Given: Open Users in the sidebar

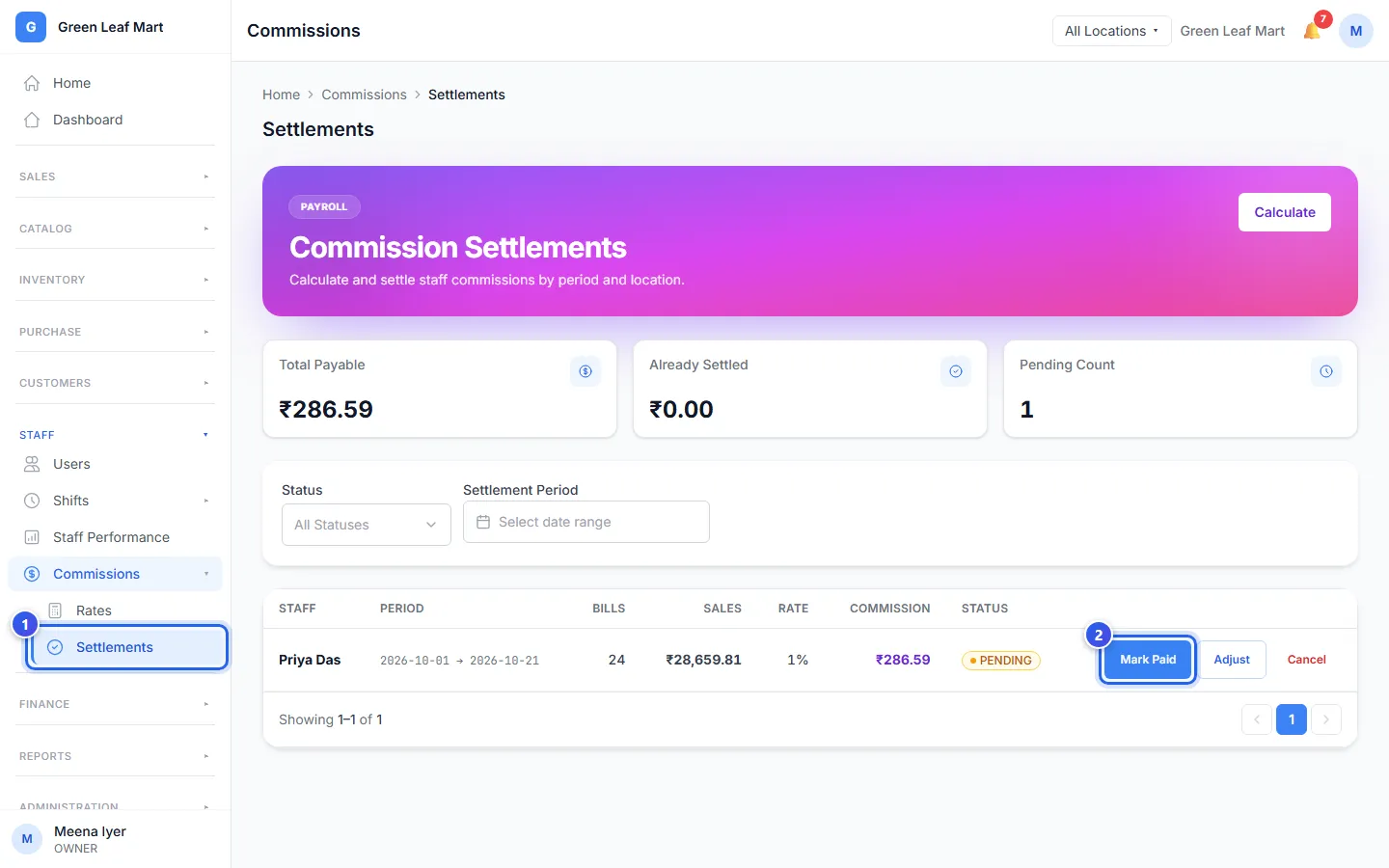Looking at the screenshot, I should tap(115, 464).
